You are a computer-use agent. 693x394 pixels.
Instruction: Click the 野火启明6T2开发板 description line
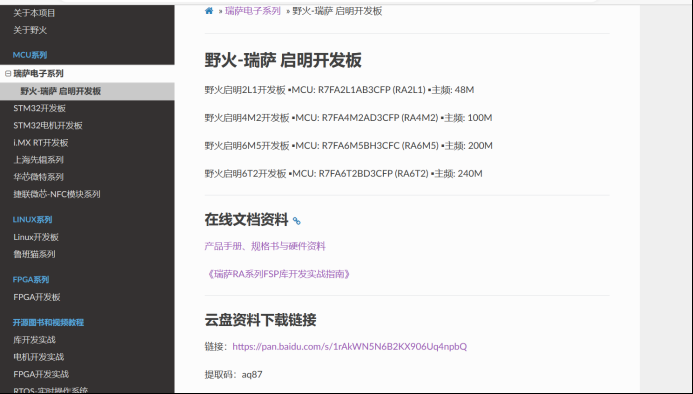[343, 174]
